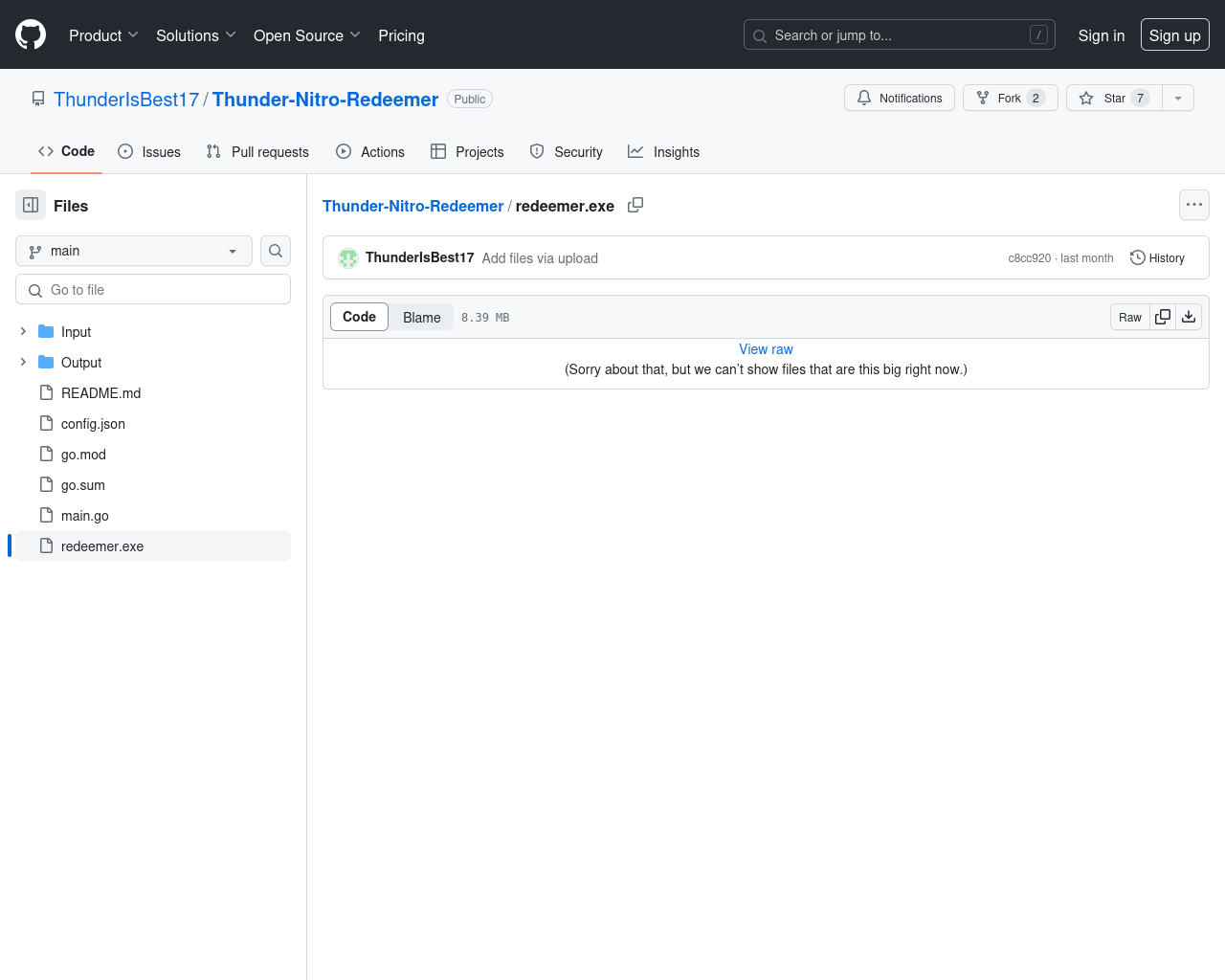This screenshot has width=1225, height=980.
Task: Open the Thunder-Nitro-Redeemer repository title link
Action: (325, 100)
